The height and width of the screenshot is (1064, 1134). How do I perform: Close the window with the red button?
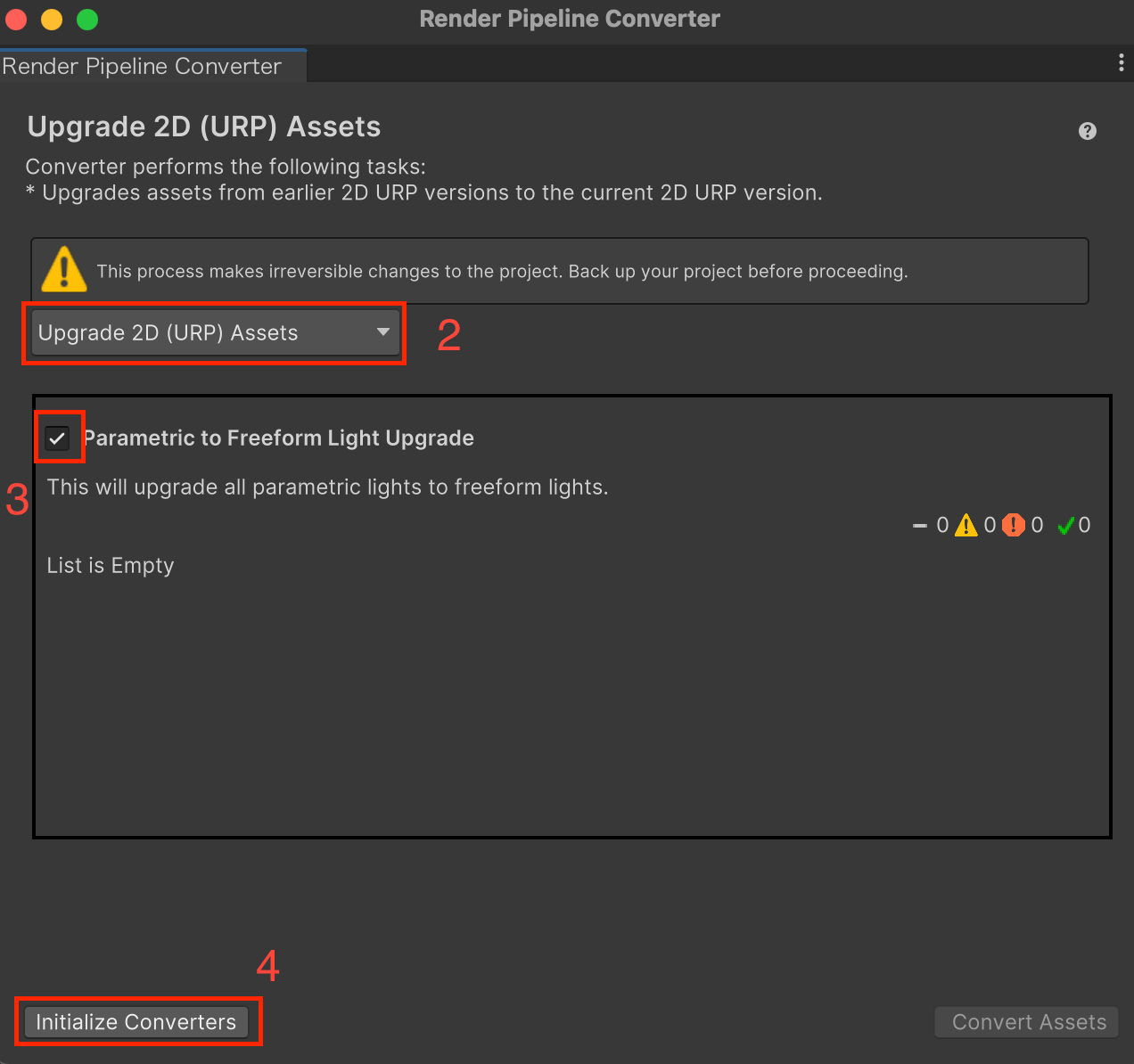click(16, 19)
